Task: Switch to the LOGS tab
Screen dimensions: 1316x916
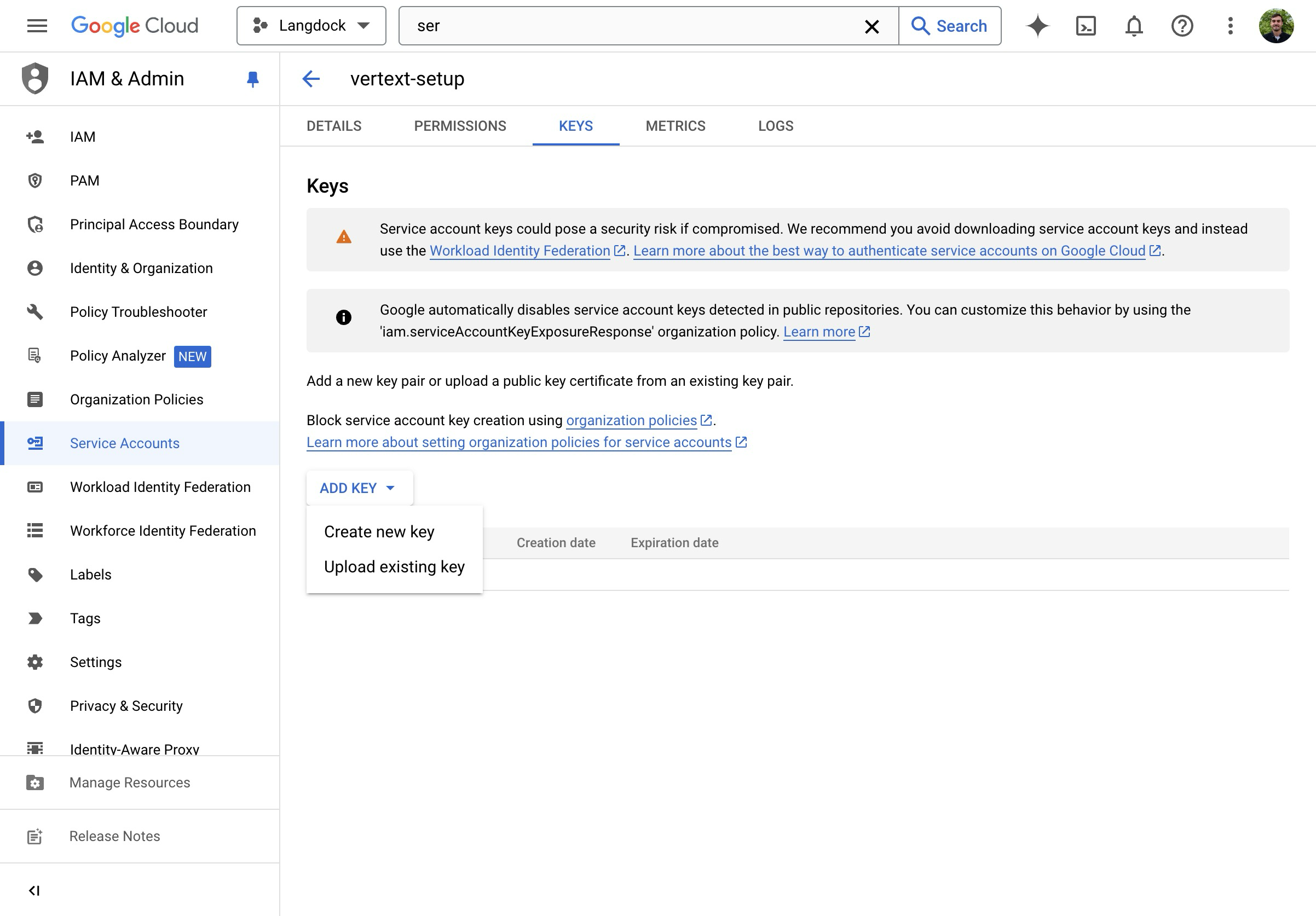Action: 776,126
